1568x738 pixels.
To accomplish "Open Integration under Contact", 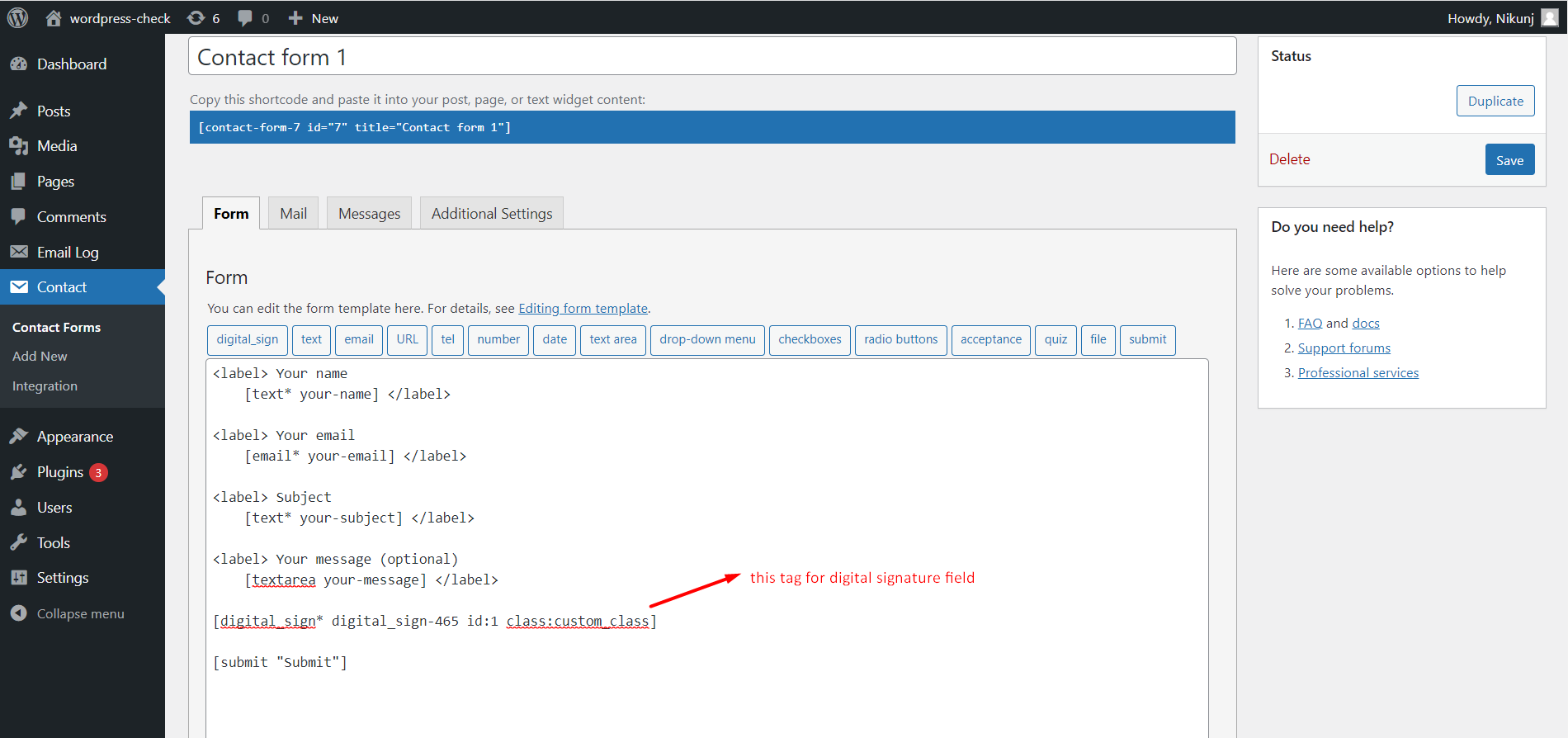I will tap(45, 386).
